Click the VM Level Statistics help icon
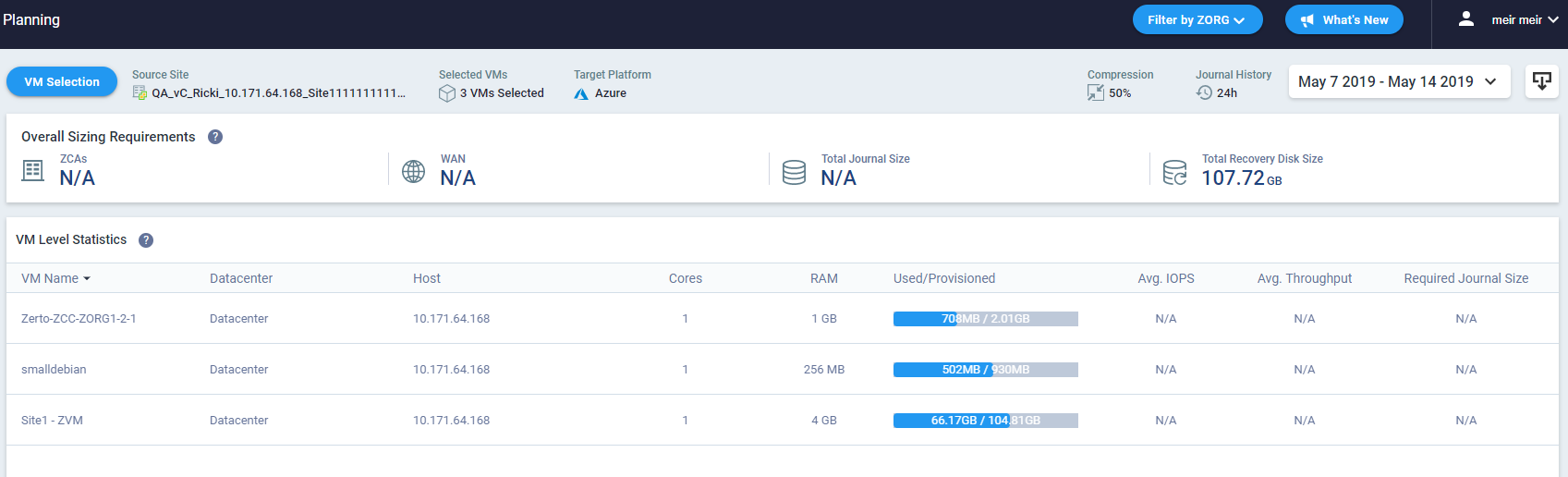1568x477 pixels. [x=146, y=240]
